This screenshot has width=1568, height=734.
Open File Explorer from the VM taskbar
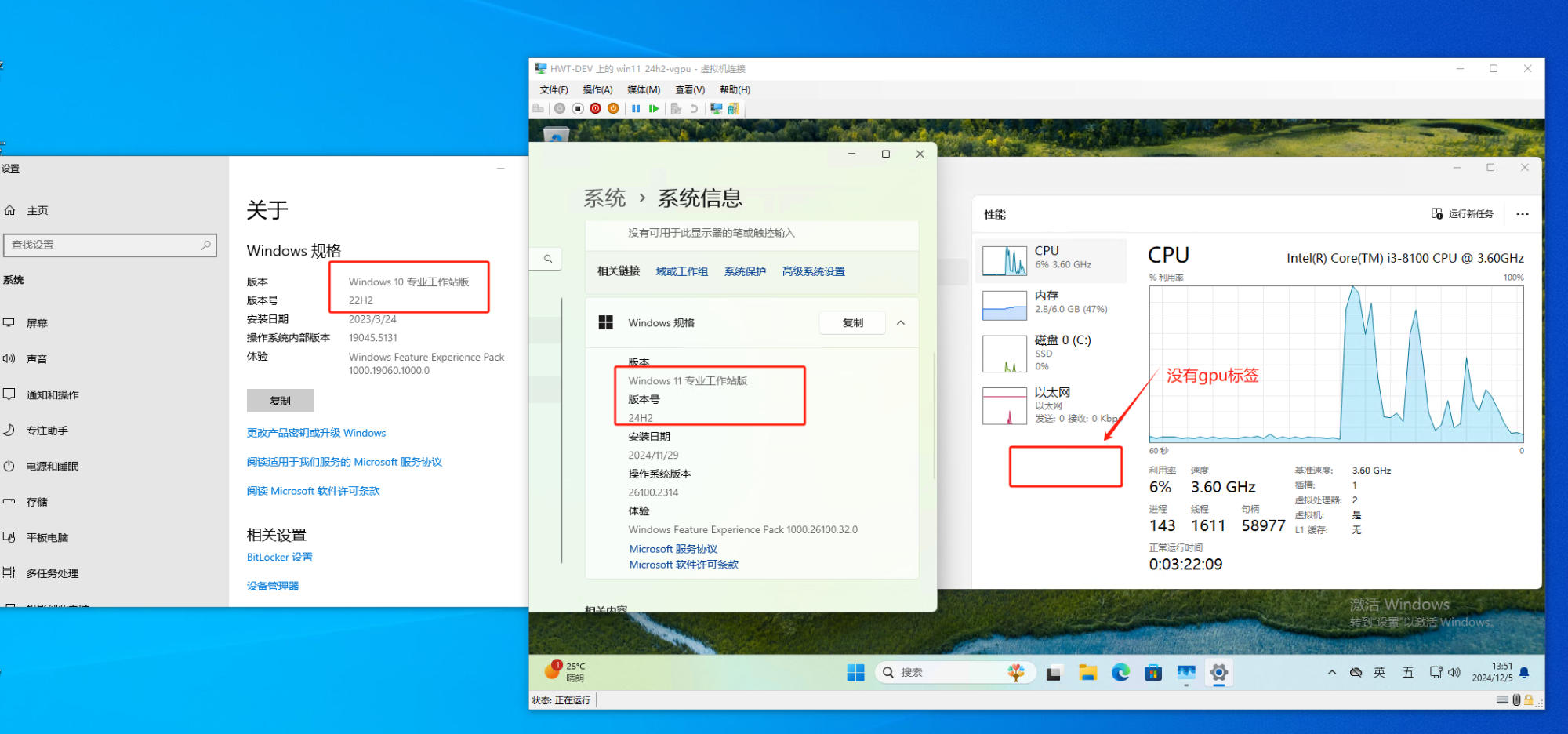[x=1087, y=672]
